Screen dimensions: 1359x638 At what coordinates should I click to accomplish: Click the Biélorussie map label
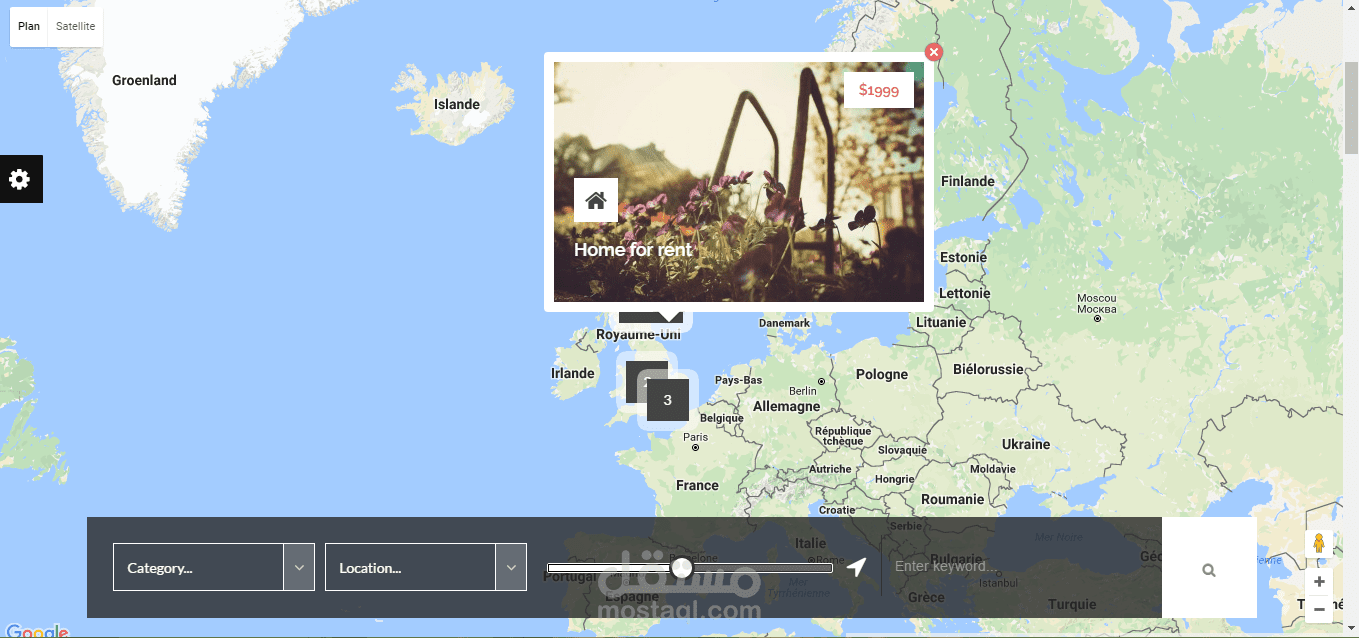point(989,369)
